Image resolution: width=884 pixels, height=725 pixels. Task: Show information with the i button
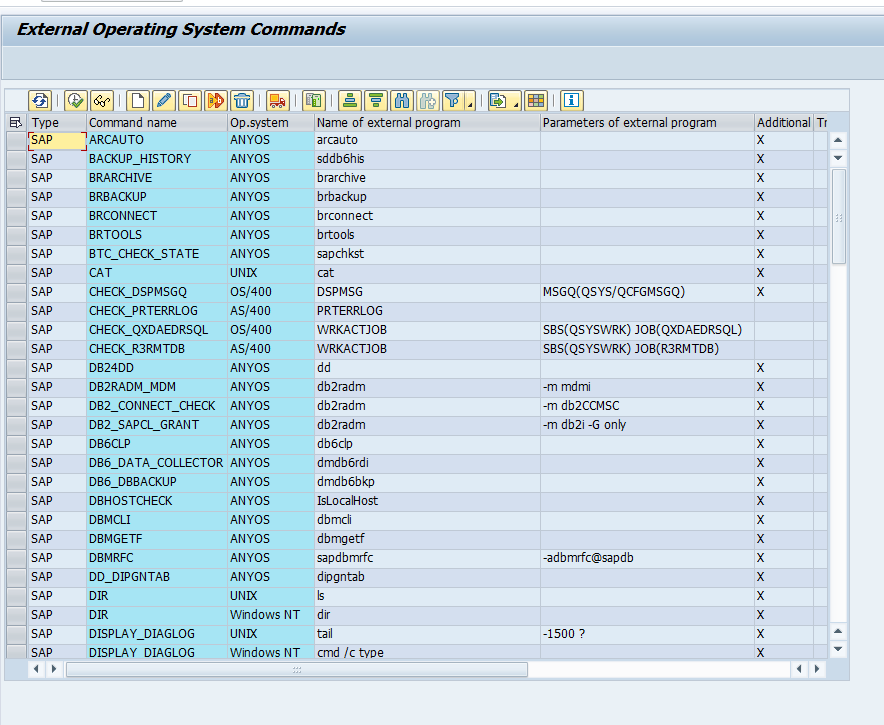pyautogui.click(x=571, y=100)
